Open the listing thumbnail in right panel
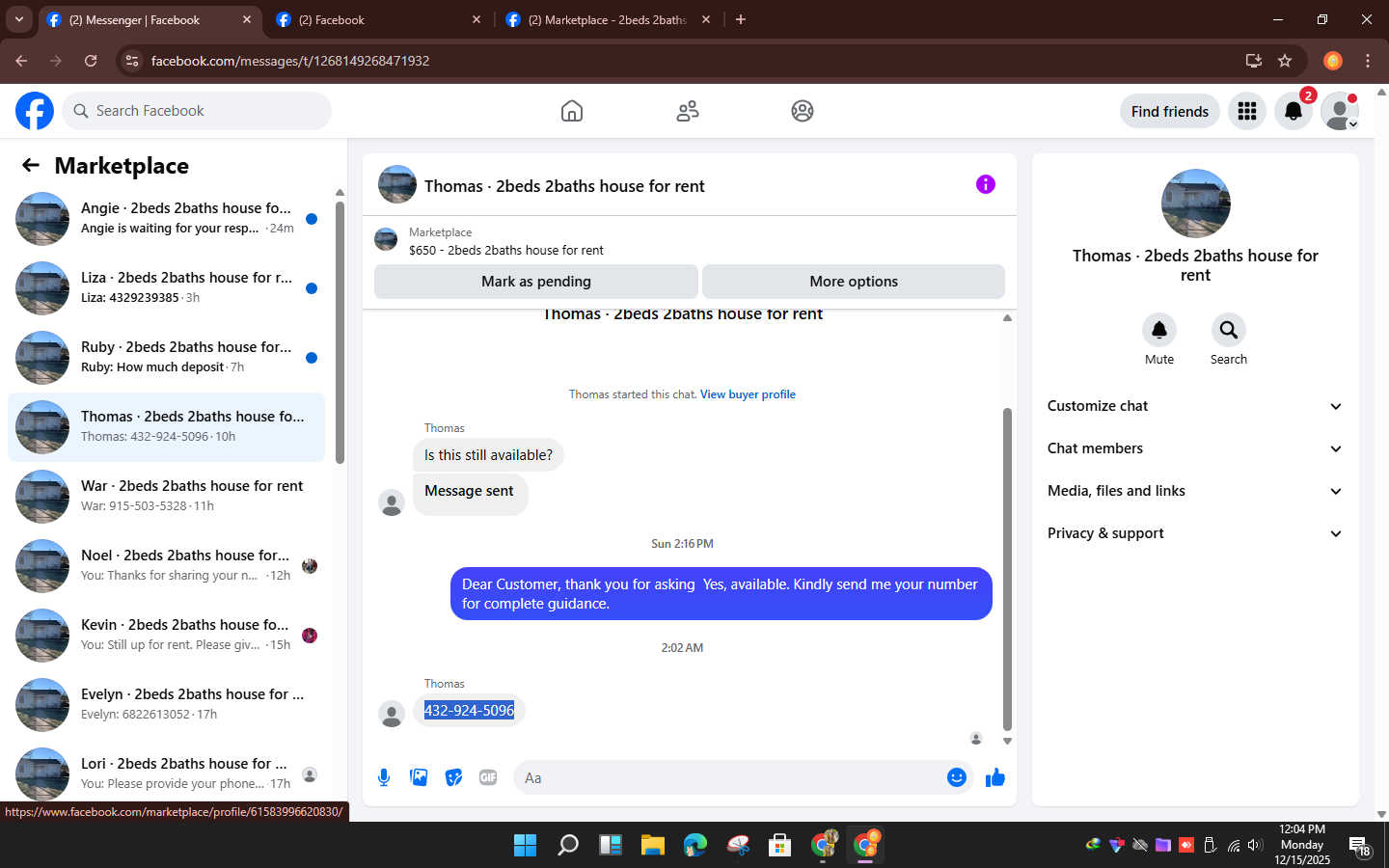 [x=1196, y=203]
